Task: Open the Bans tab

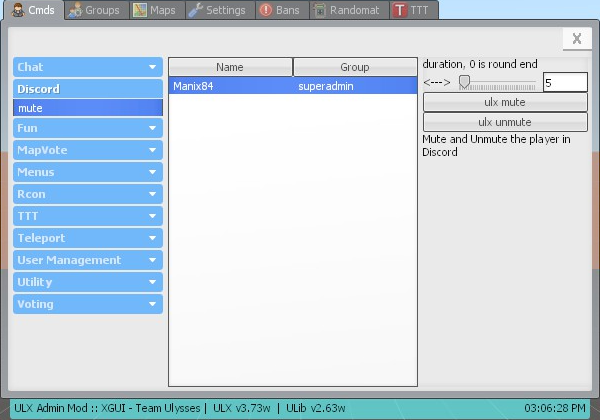Action: point(280,10)
